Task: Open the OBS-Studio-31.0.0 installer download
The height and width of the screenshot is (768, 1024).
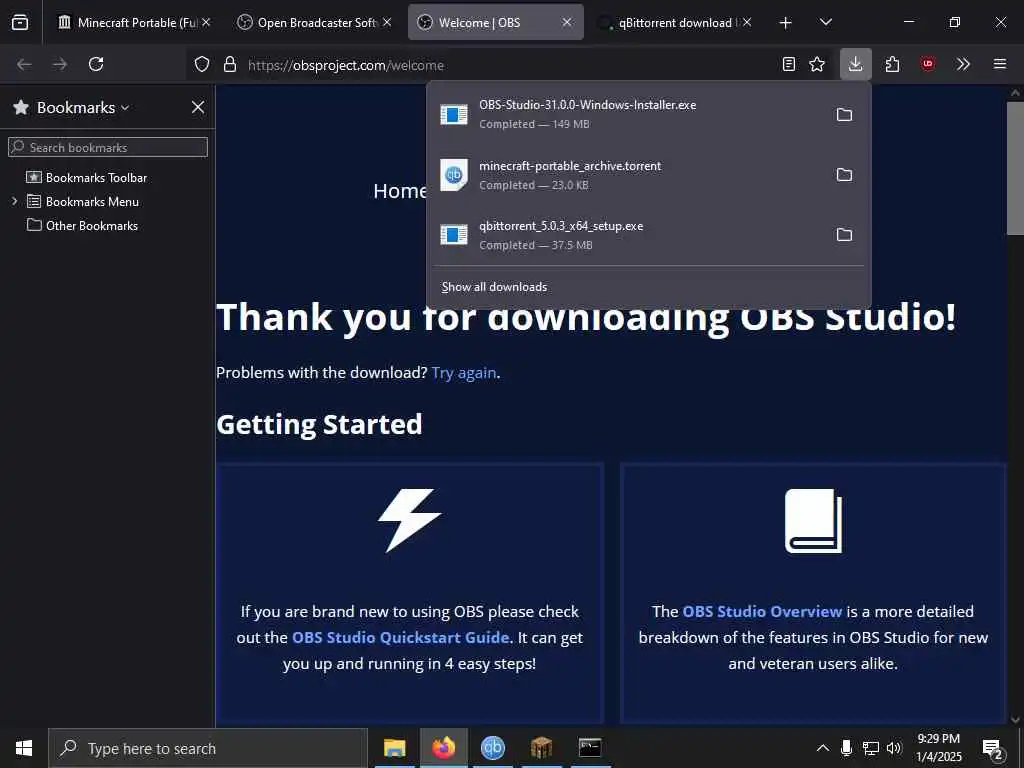Action: pyautogui.click(x=627, y=114)
